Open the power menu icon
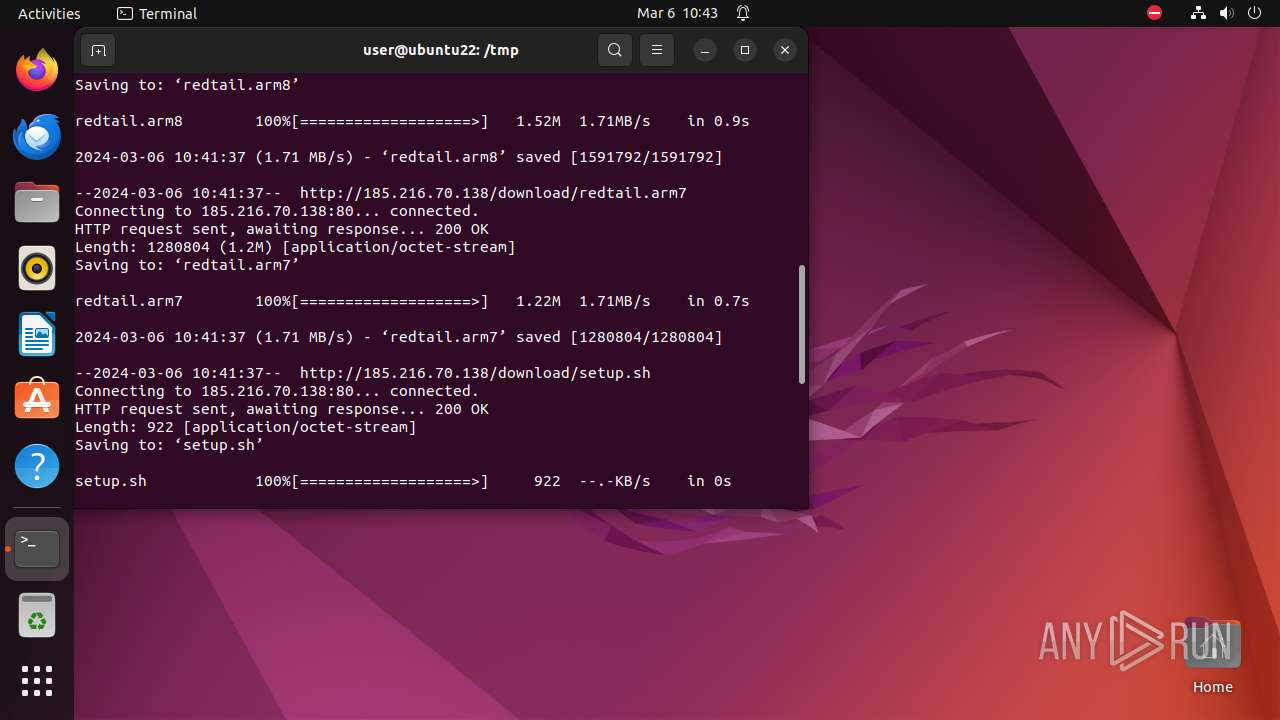Screen dimensions: 1280x720 (1255, 13)
